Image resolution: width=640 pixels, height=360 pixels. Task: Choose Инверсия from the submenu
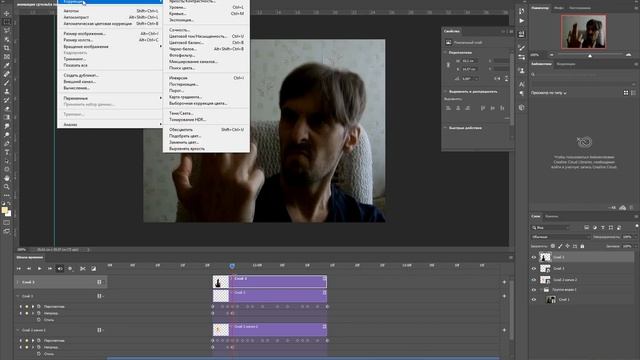(x=178, y=78)
